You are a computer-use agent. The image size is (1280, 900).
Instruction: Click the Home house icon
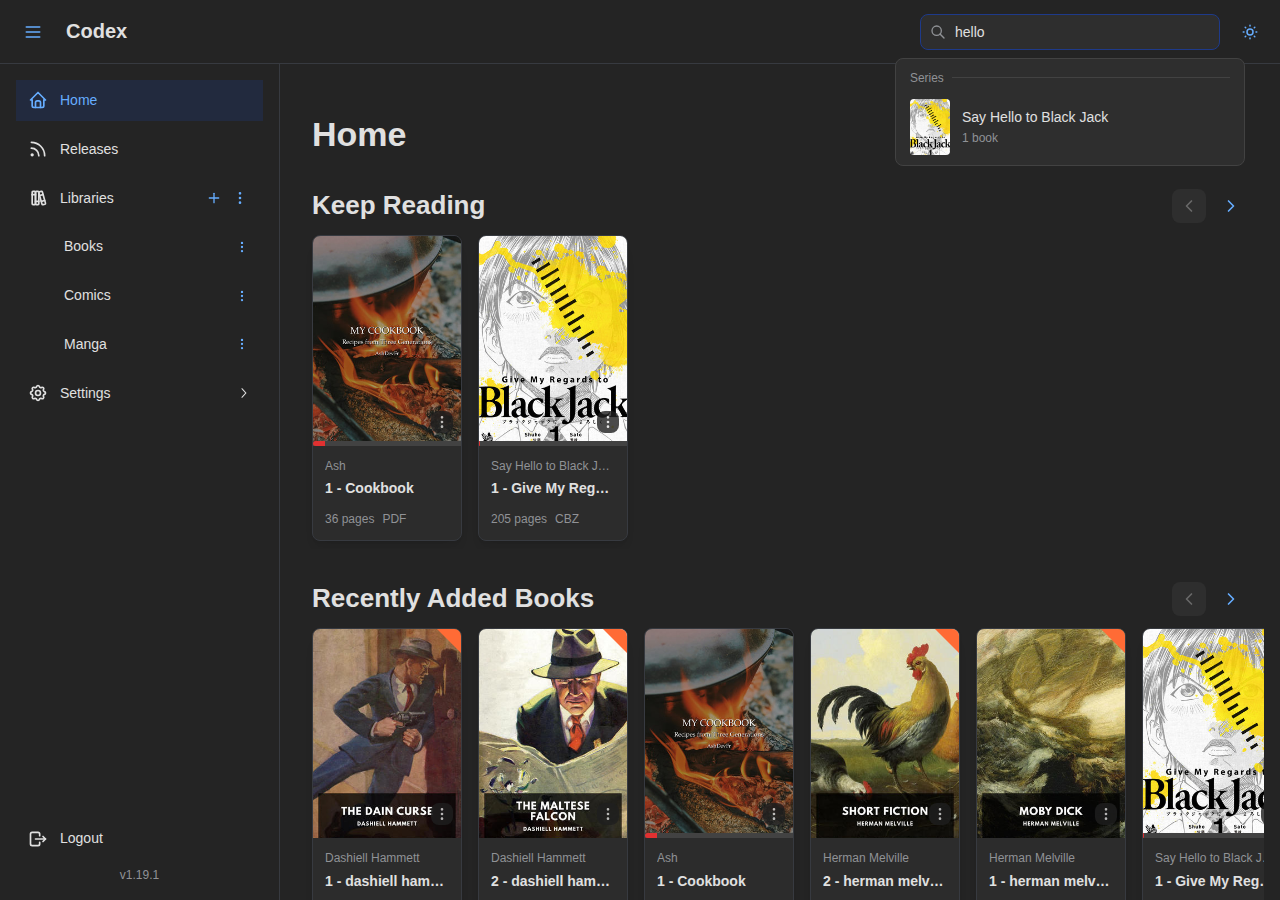(x=38, y=100)
